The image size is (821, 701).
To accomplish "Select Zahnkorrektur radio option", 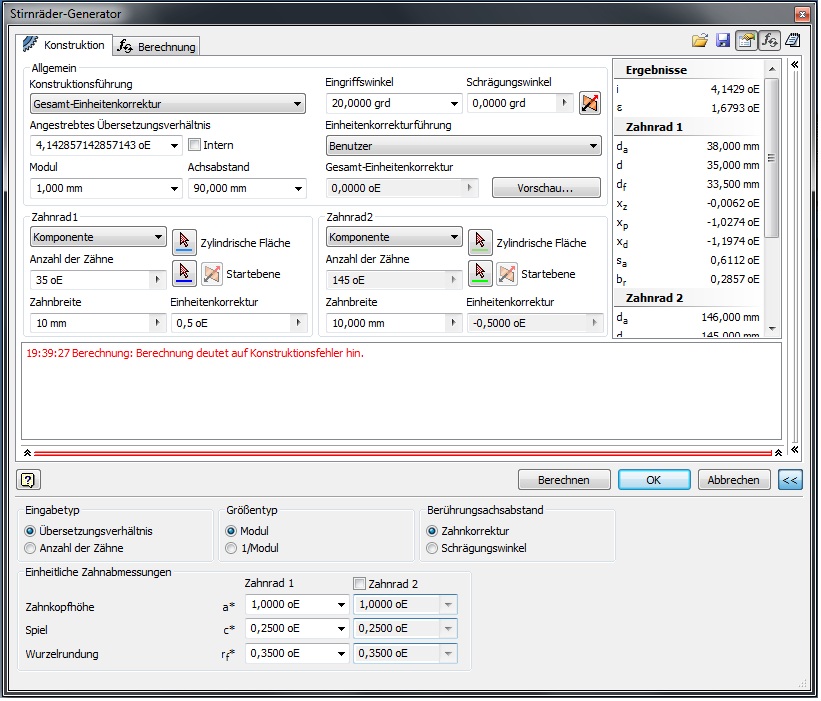I will 434,533.
